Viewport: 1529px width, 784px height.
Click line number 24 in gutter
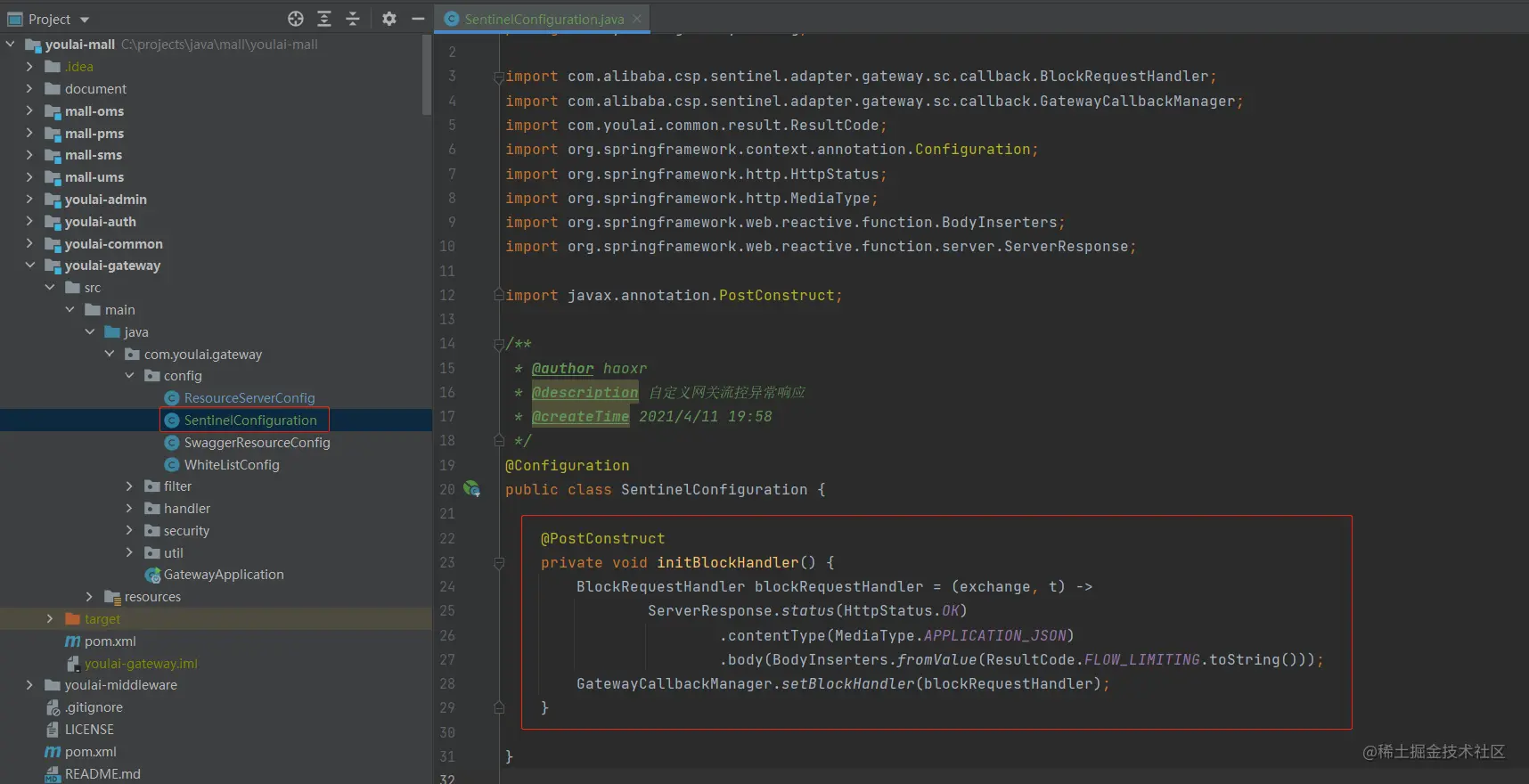point(447,586)
